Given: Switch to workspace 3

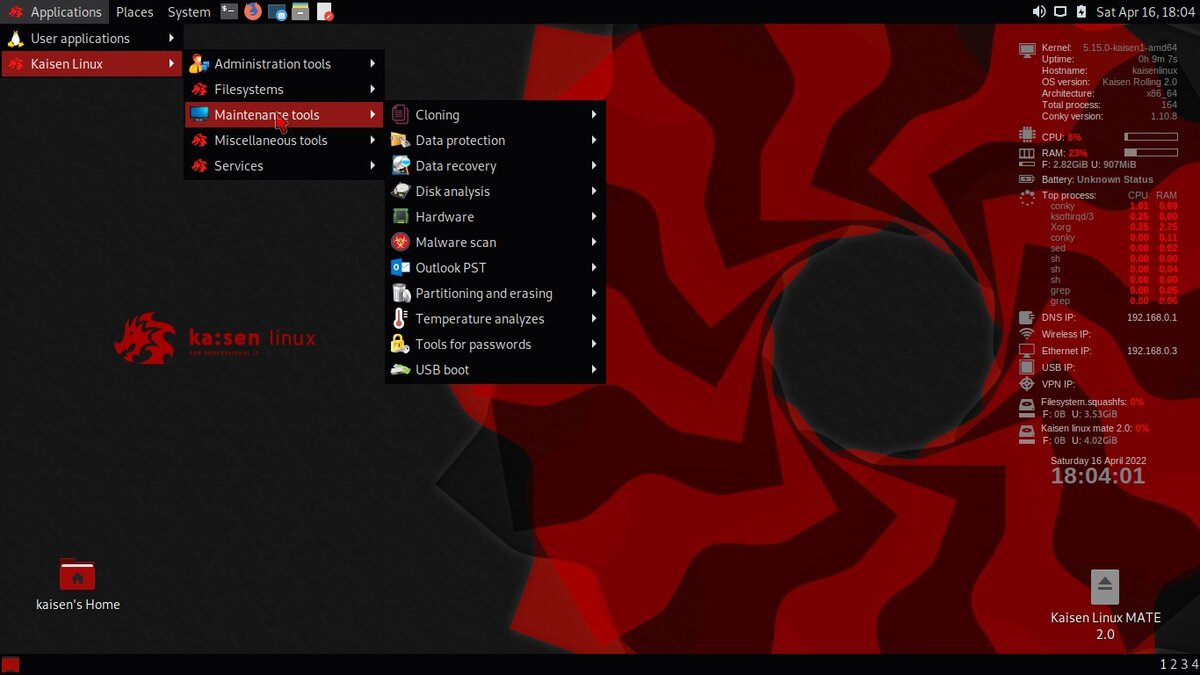Looking at the screenshot, I should point(1184,664).
